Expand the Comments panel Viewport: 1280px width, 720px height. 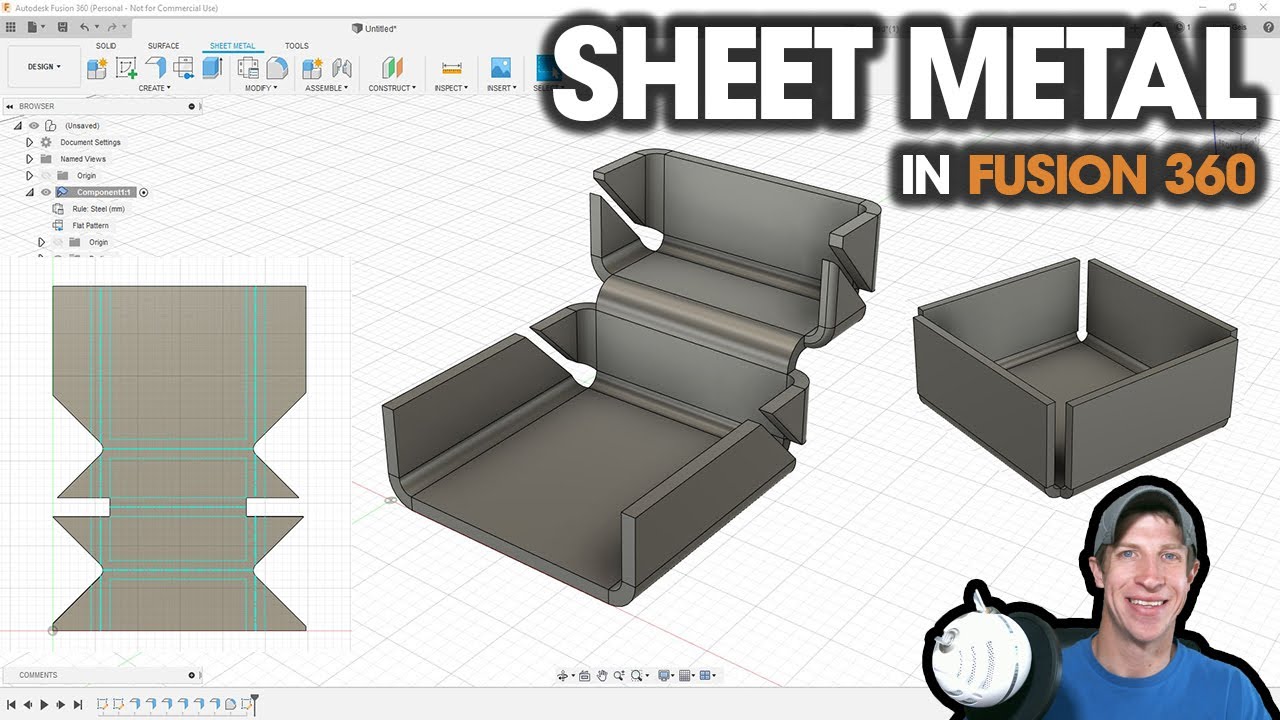click(x=192, y=675)
